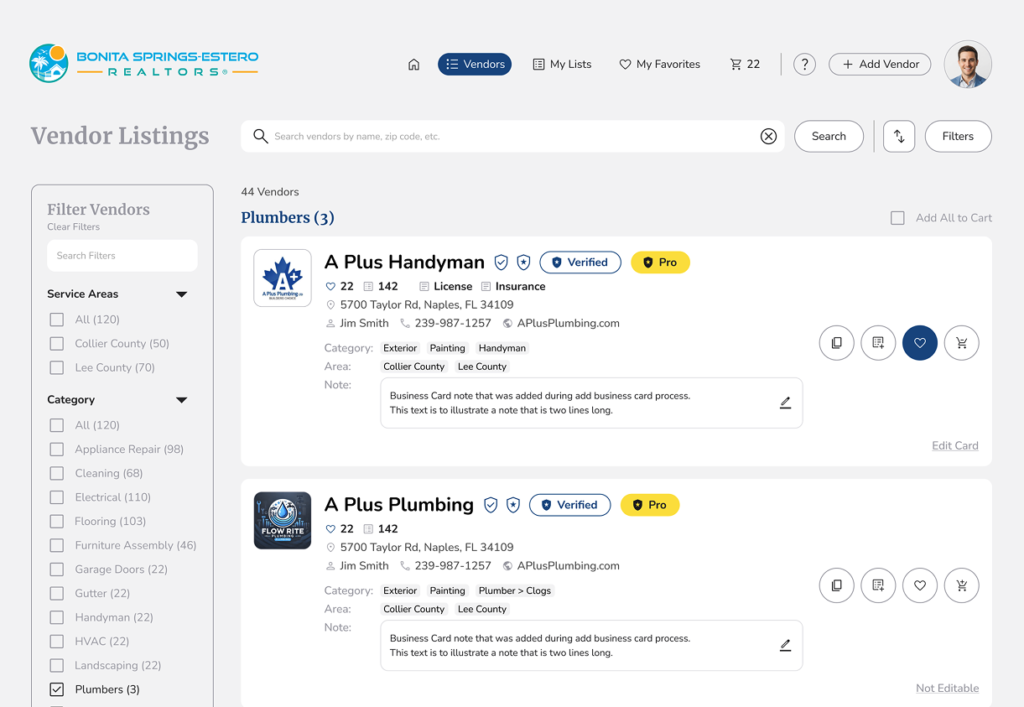Uncheck the Plumbers (3) filter
The width and height of the screenshot is (1024, 707).
click(57, 689)
